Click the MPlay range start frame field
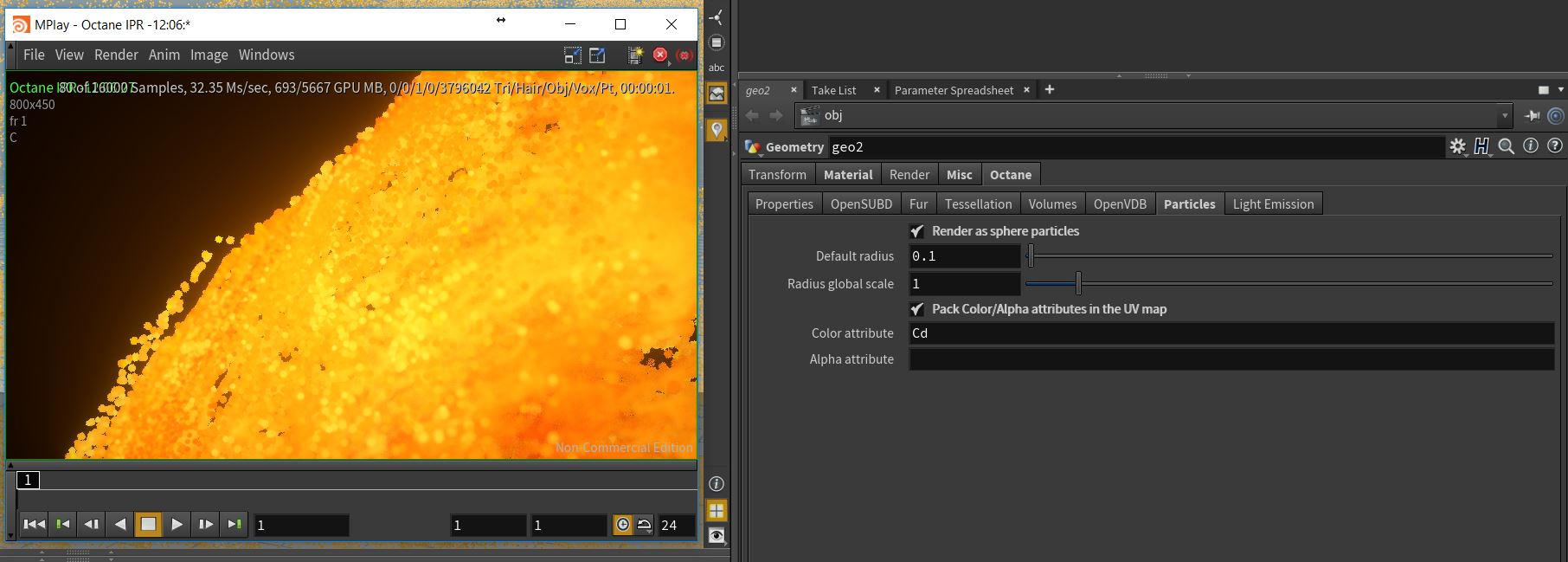The image size is (1568, 562). click(x=488, y=525)
